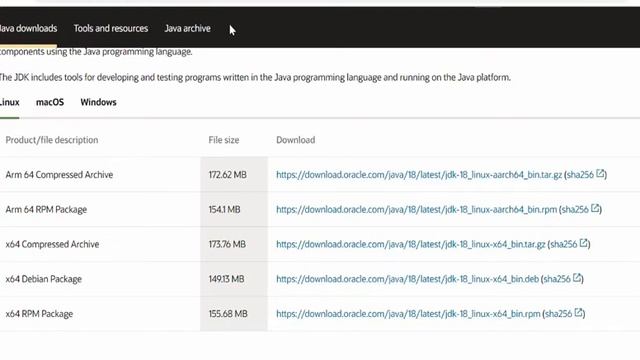Viewport: 640px width, 360px height.
Task: Select the 'x64 Compressed Archive' description text
Action: (52, 244)
